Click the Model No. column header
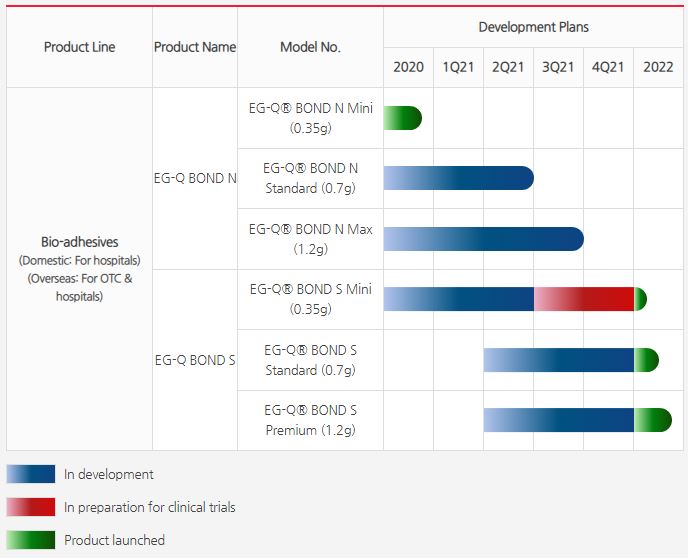The width and height of the screenshot is (688, 558). click(x=310, y=47)
